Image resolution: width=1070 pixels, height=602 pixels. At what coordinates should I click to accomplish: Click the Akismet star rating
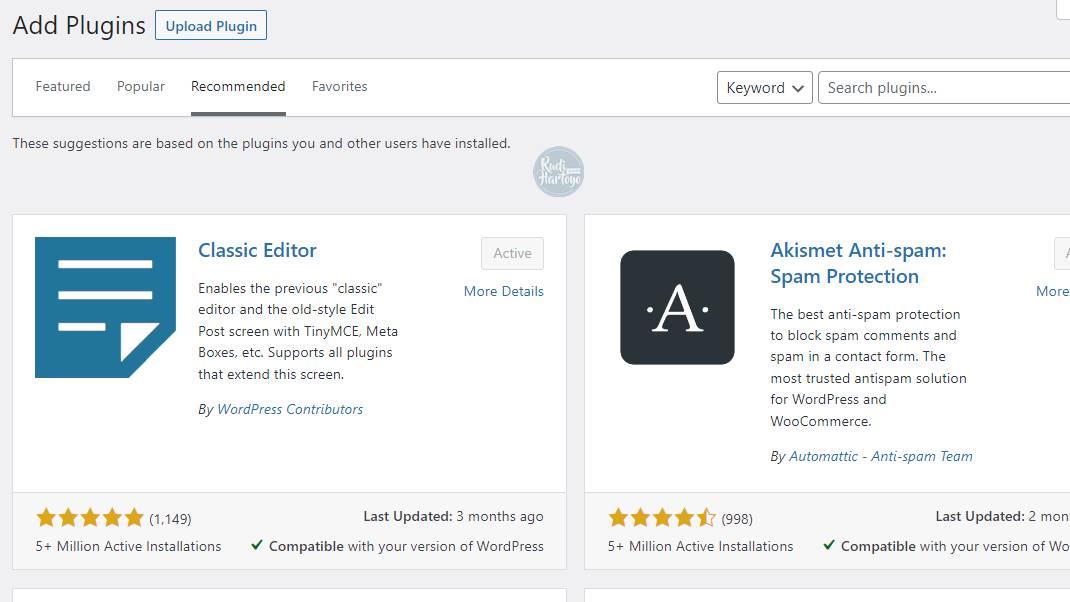[662, 517]
